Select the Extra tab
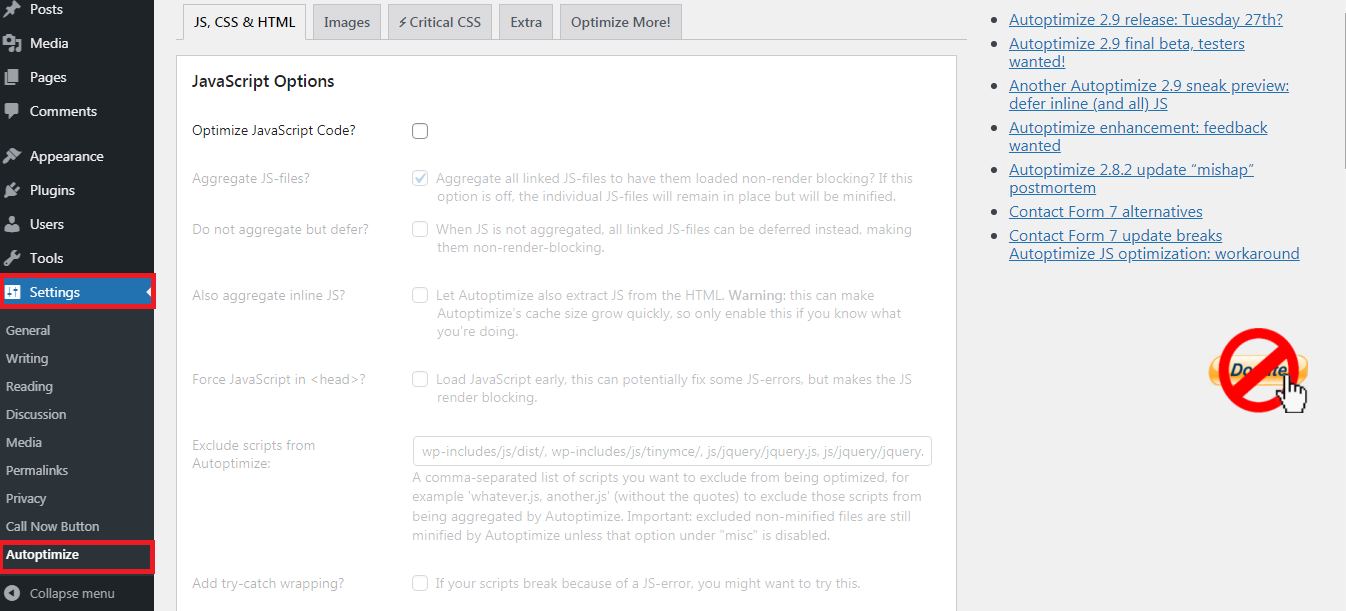The image size is (1346, 611). click(526, 22)
